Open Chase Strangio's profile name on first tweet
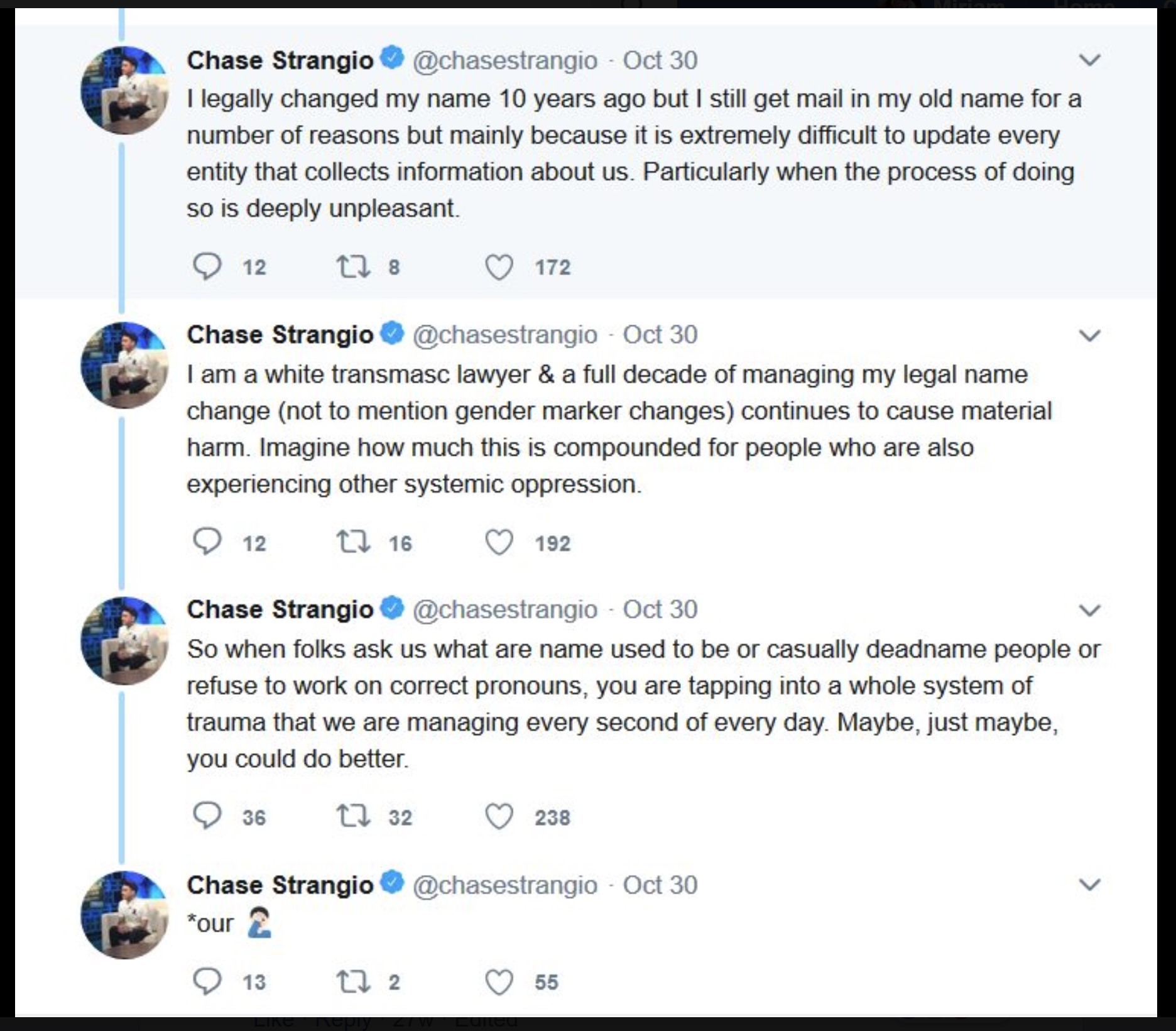The height and width of the screenshot is (1031, 1176). coord(280,60)
